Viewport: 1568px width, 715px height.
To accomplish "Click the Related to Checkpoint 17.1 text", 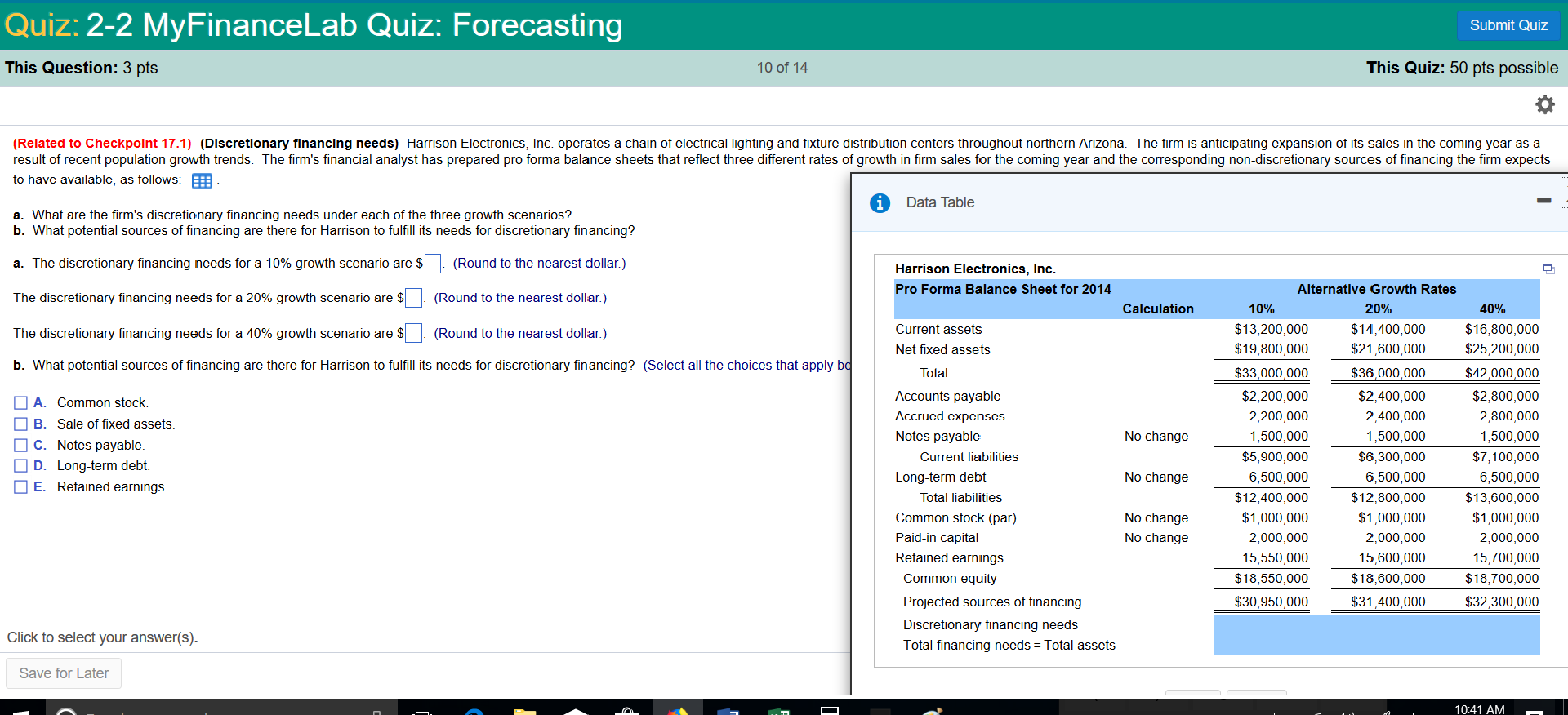I will (x=102, y=143).
